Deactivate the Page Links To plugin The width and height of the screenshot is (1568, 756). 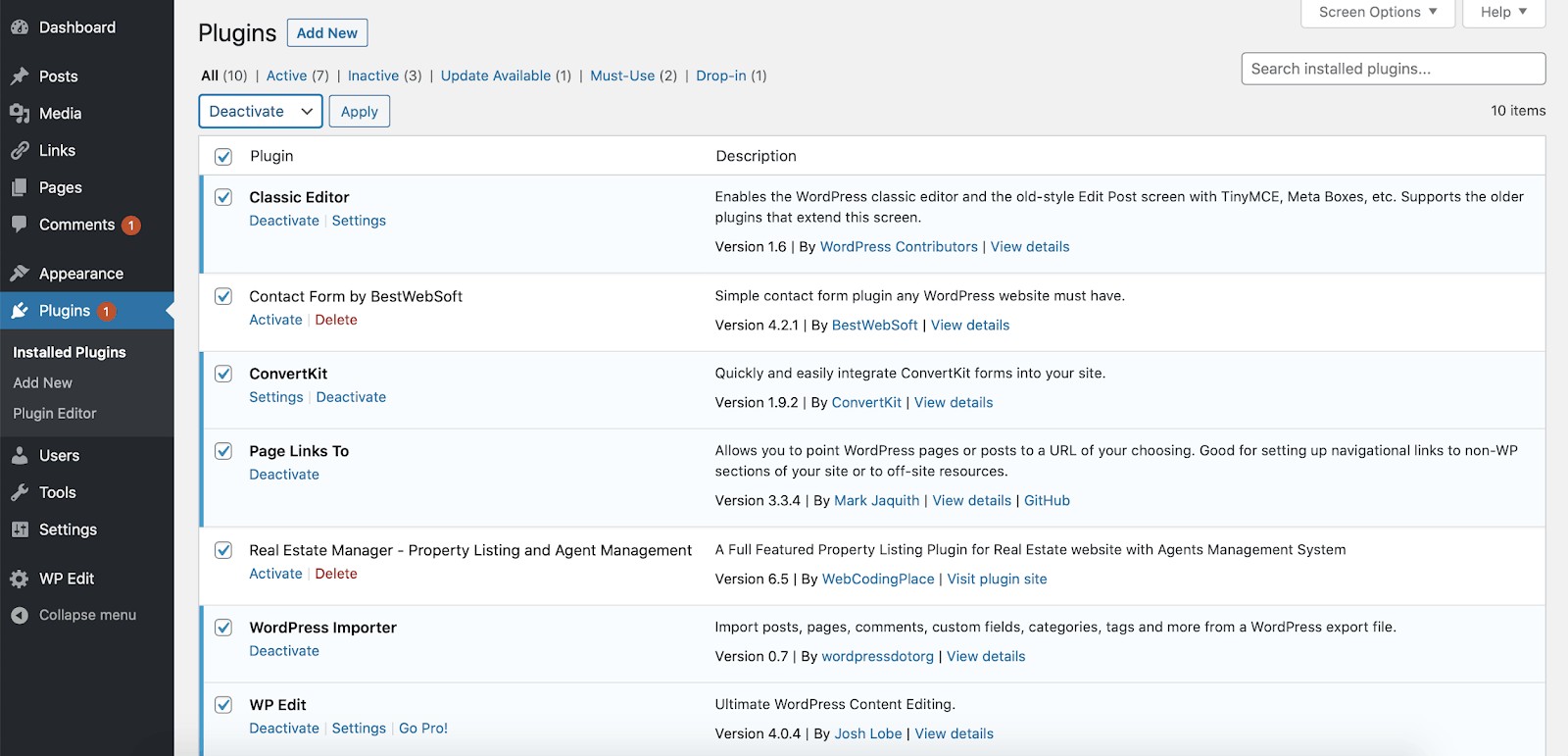tap(284, 475)
